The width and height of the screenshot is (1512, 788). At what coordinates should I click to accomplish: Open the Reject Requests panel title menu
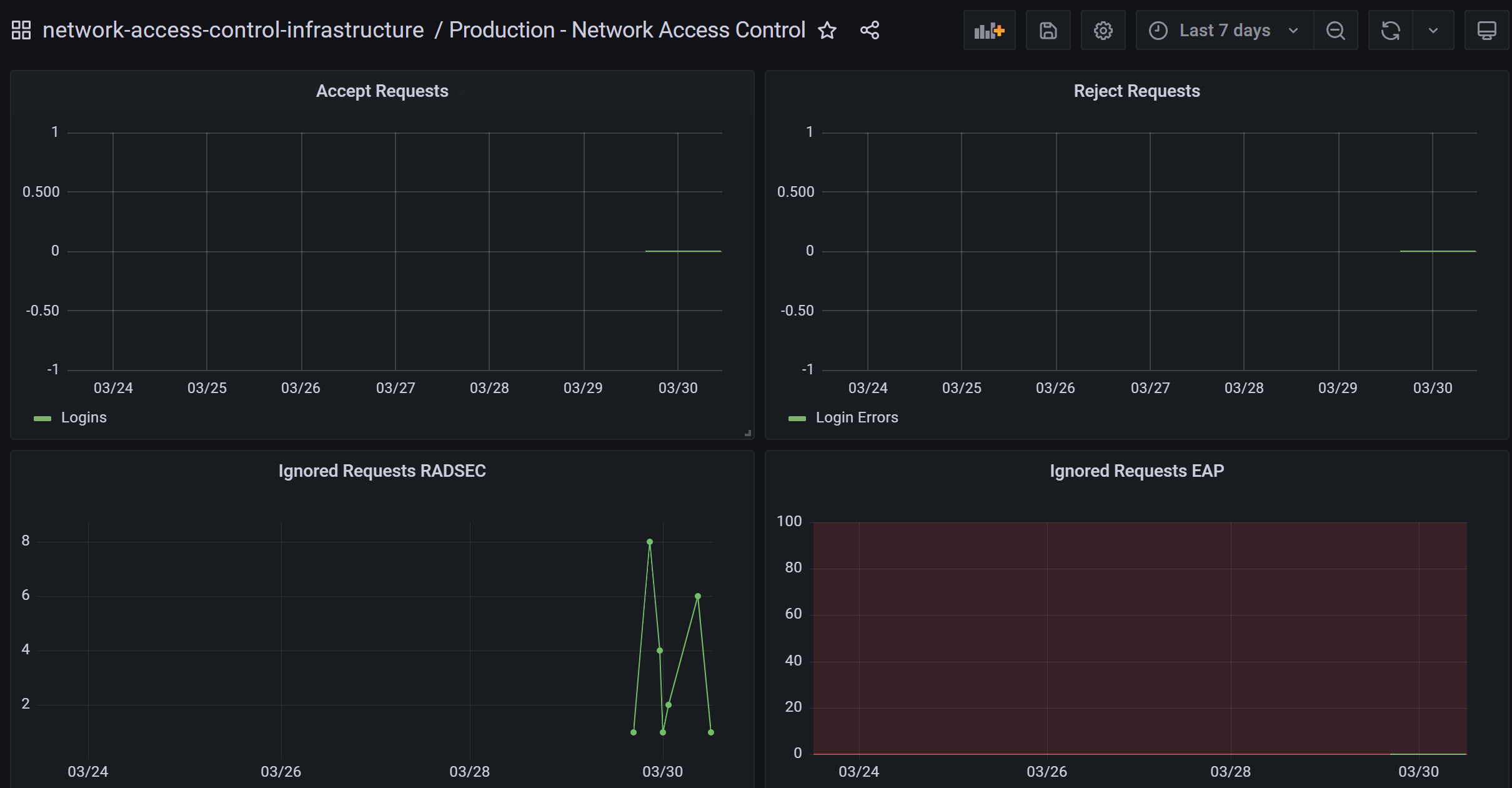(x=1136, y=91)
